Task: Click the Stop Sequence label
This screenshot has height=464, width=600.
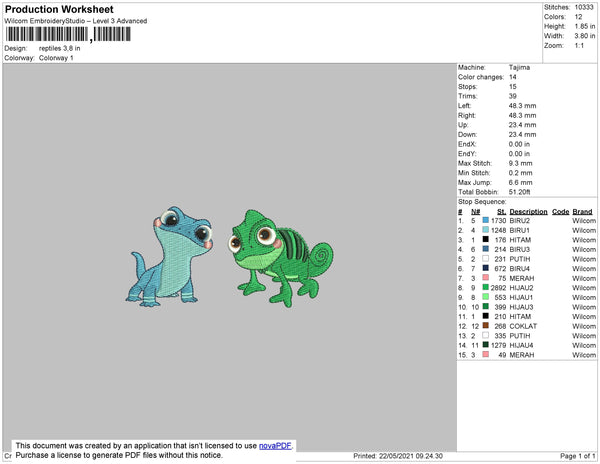Action: click(482, 202)
